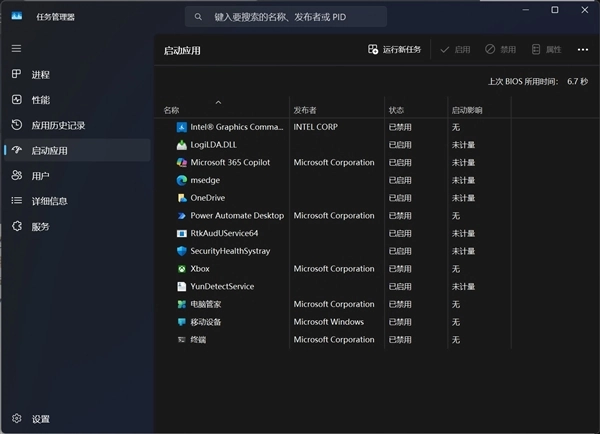
Task: Open the 服务 (Services) page
Action: [40, 227]
